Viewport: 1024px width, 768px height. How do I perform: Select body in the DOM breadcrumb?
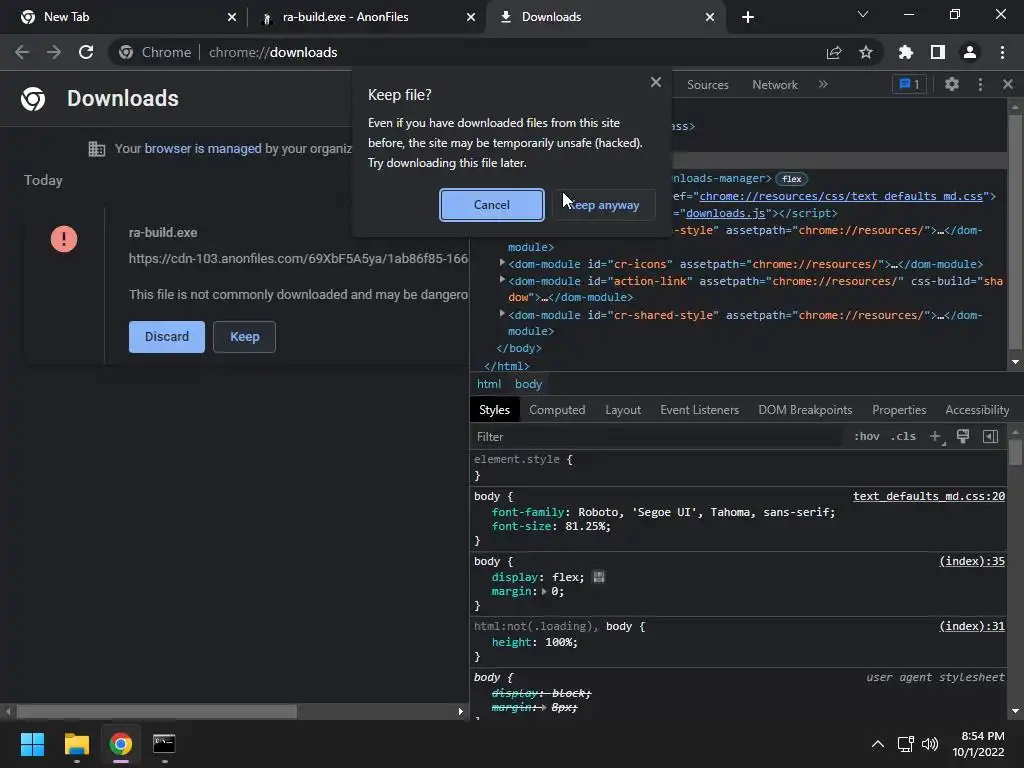point(528,385)
